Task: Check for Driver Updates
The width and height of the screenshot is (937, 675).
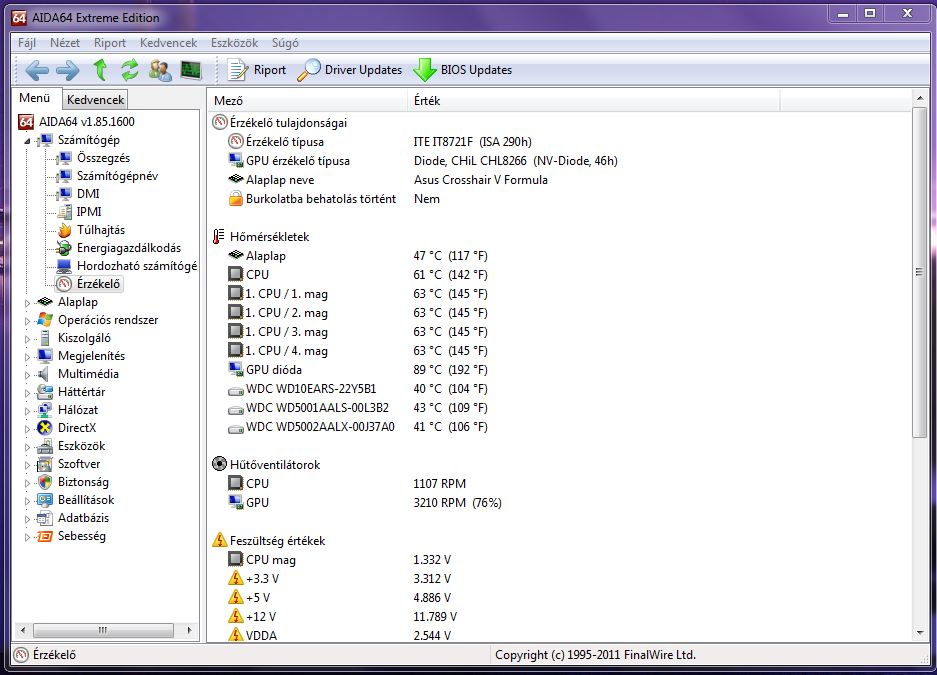Action: click(x=350, y=70)
